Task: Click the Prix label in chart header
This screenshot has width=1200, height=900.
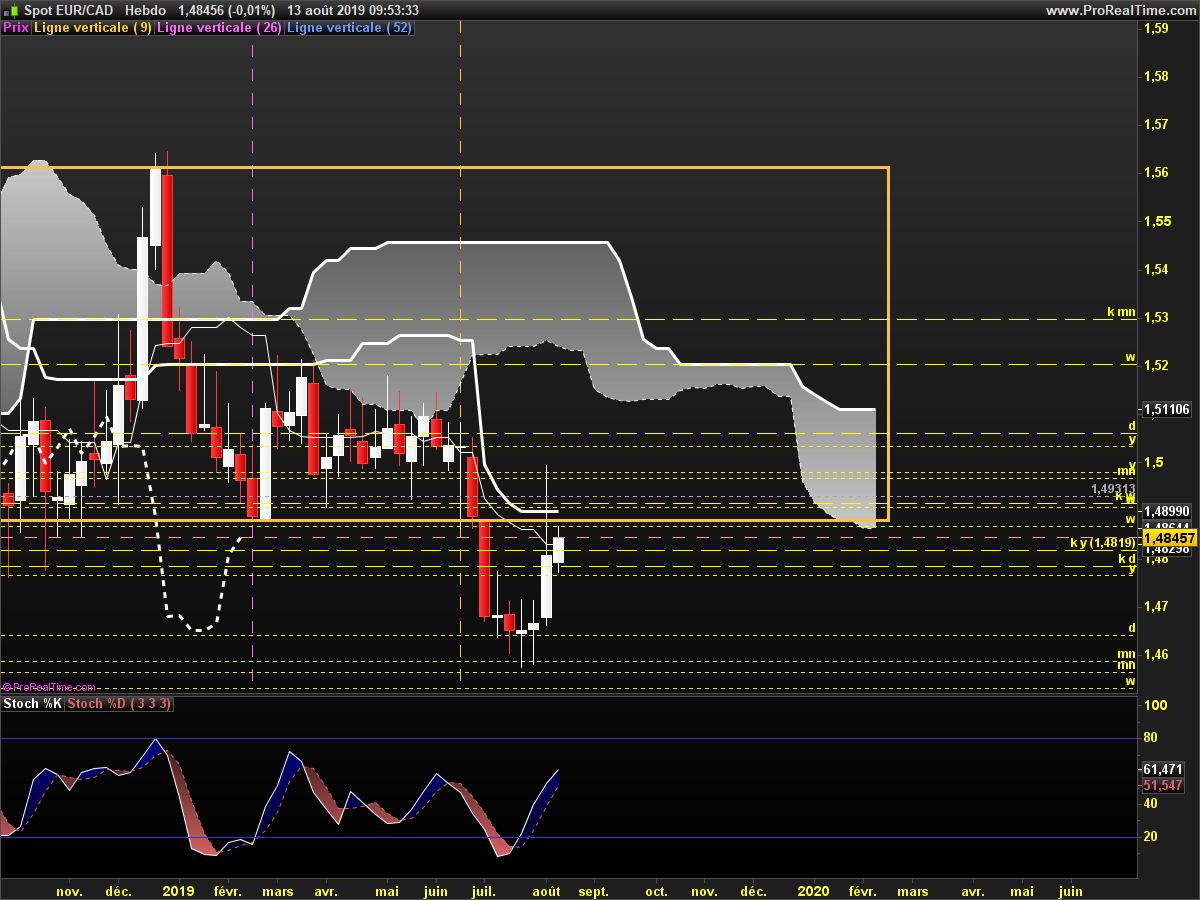Action: coord(16,28)
